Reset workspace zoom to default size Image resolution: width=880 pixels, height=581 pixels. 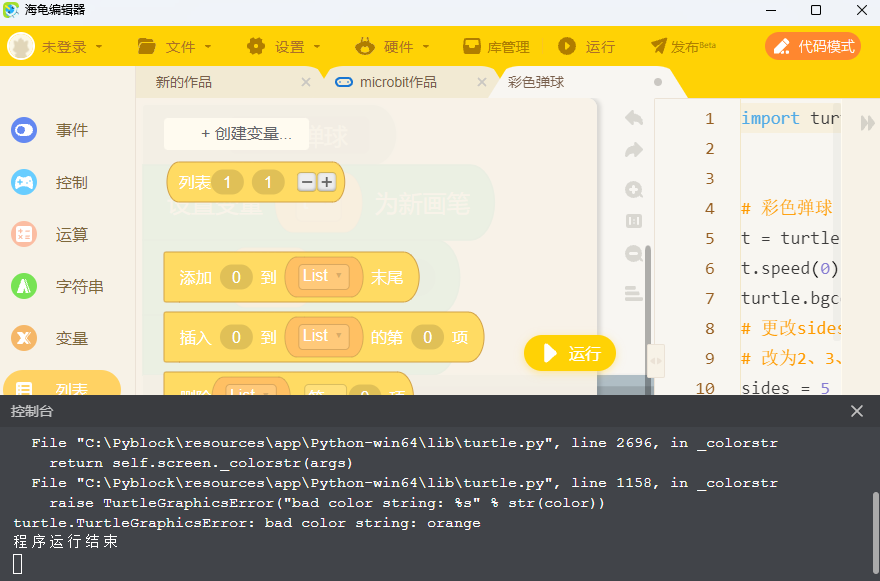point(633,221)
